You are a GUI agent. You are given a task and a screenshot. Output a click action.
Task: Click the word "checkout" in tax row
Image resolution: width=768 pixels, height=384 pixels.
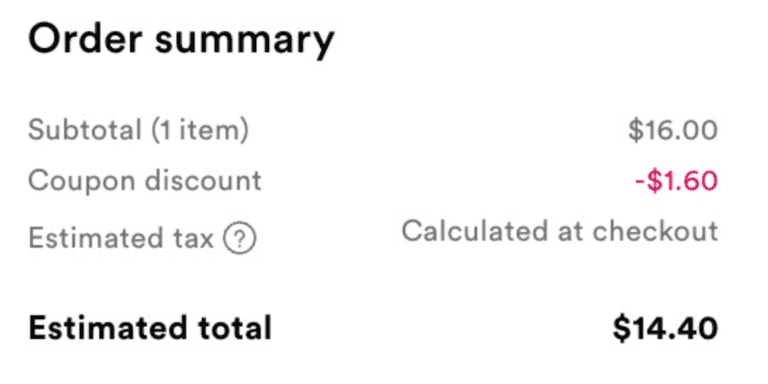tap(655, 231)
